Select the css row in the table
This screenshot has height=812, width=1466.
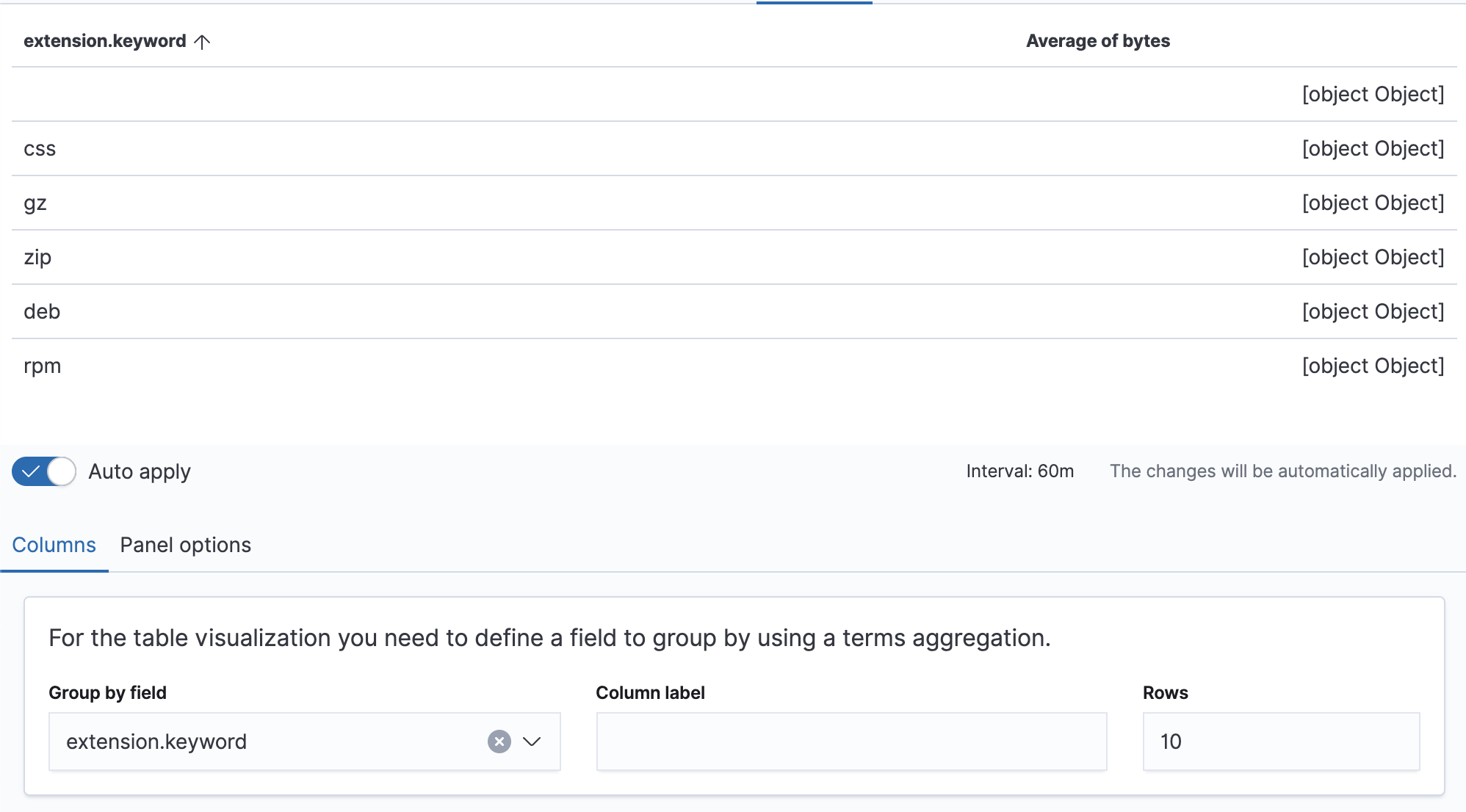pos(734,148)
